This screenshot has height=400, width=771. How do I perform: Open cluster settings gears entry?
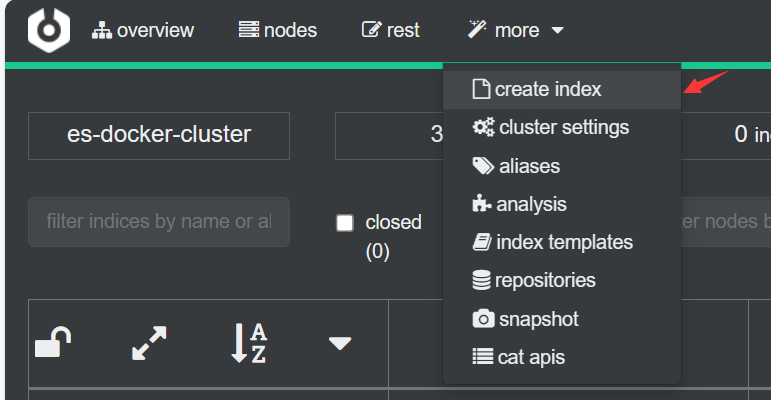click(482, 128)
